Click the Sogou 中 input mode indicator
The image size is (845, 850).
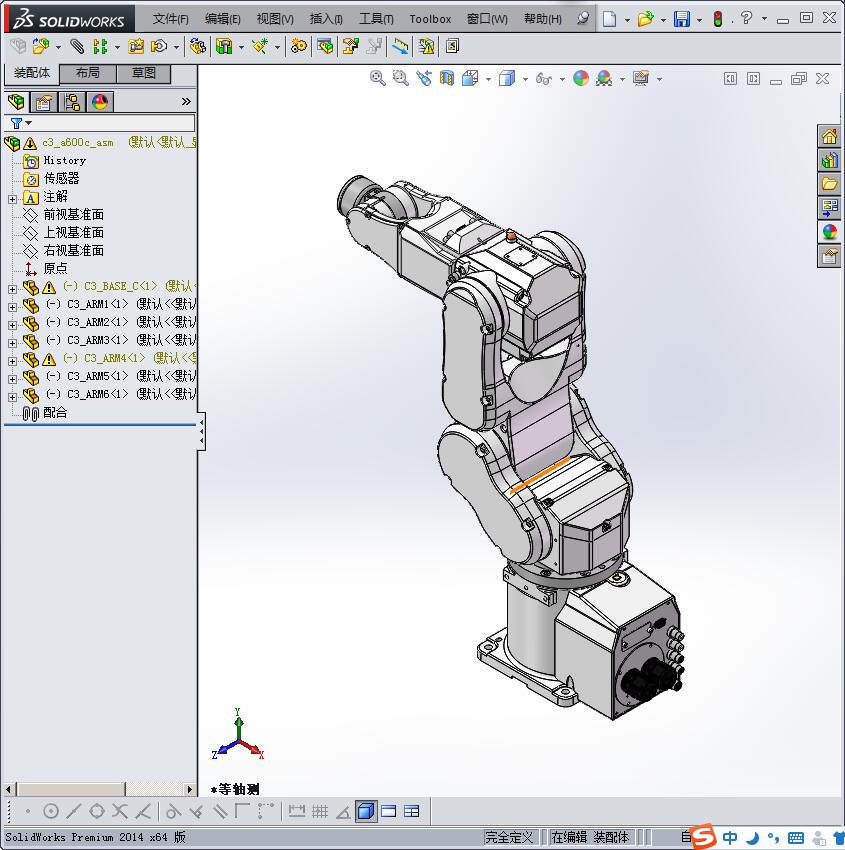(730, 838)
